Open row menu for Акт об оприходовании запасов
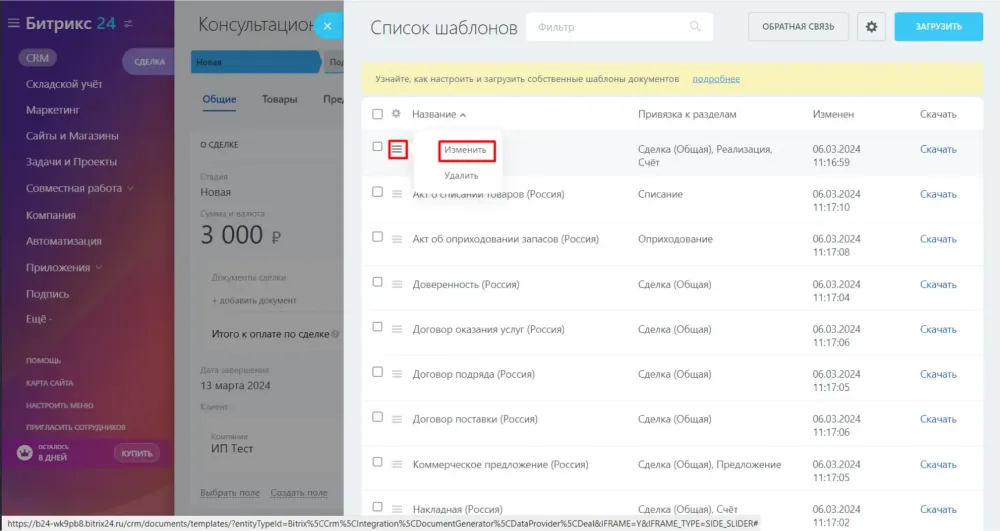1000x531 pixels. click(397, 239)
